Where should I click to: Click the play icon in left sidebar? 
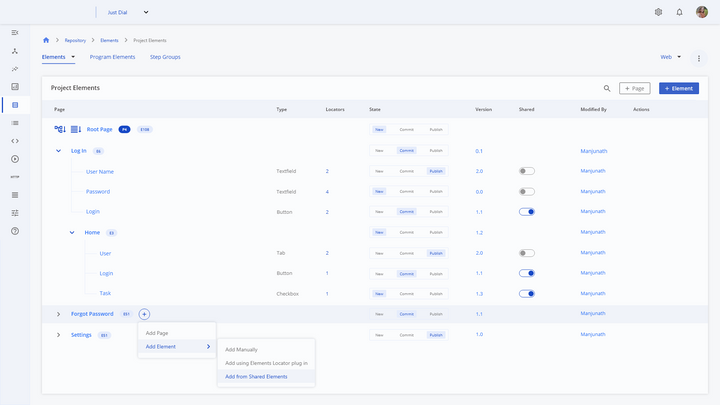point(15,159)
